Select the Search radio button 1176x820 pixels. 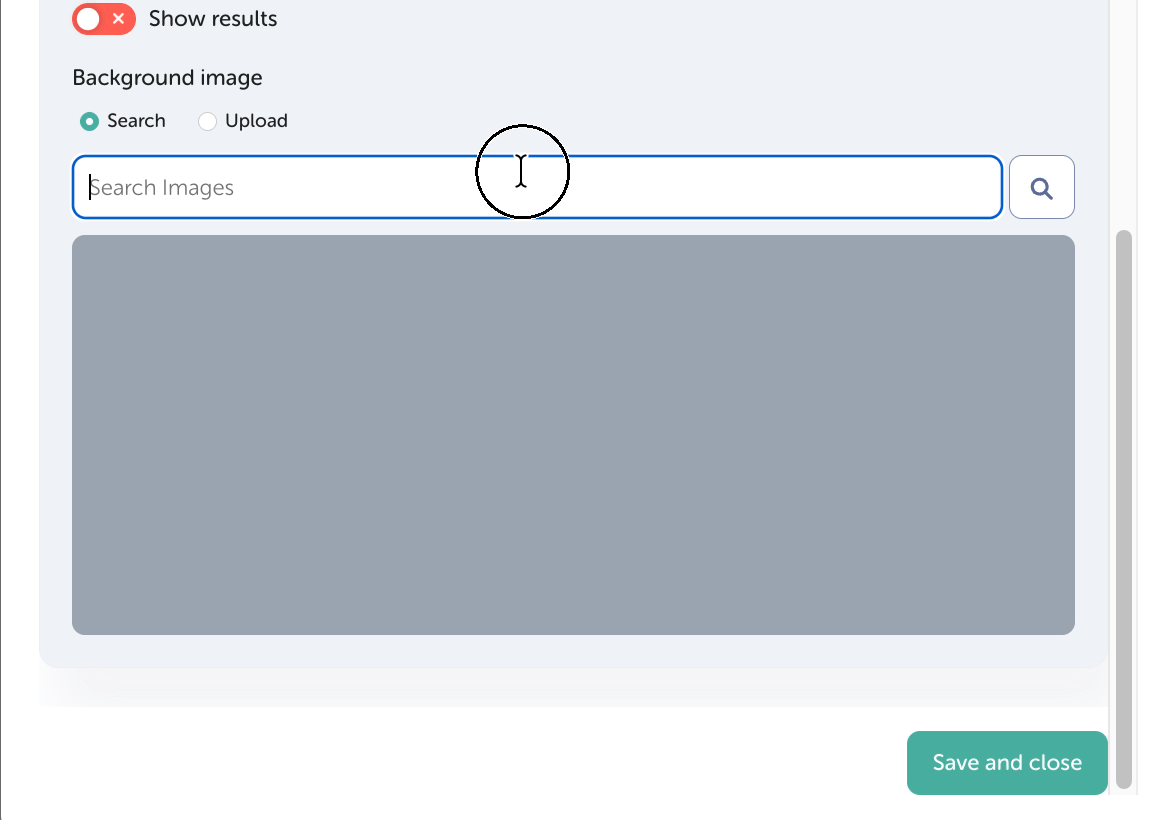click(90, 121)
